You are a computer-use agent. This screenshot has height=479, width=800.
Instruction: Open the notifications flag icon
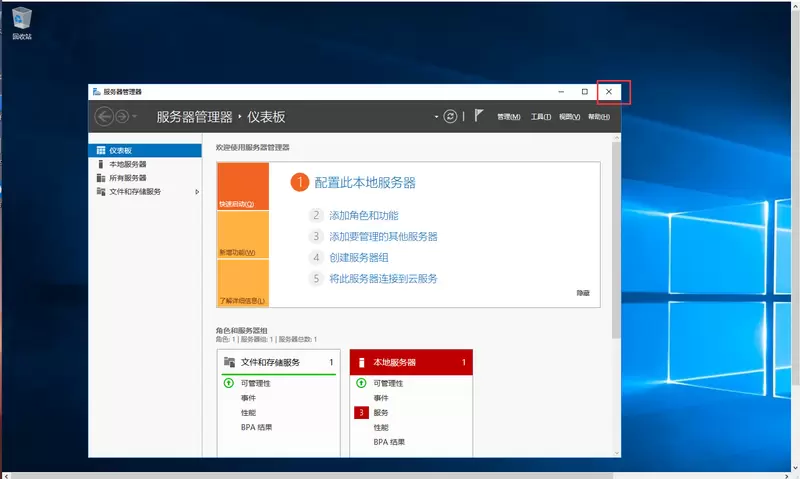click(x=478, y=116)
